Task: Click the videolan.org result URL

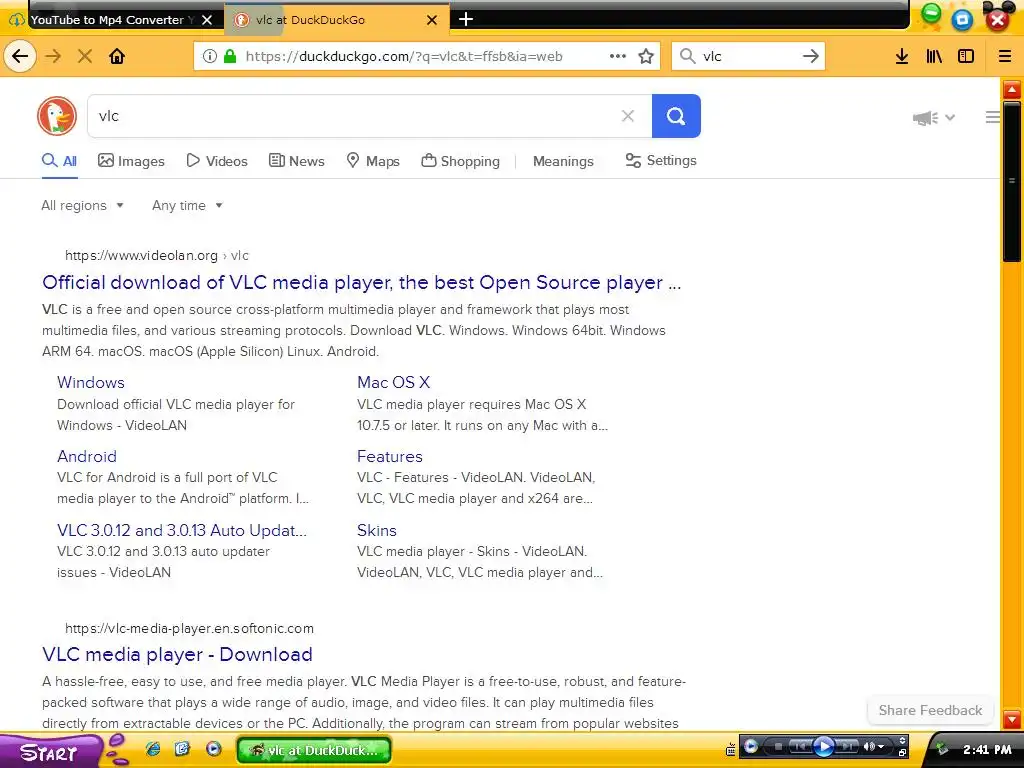Action: 157,255
